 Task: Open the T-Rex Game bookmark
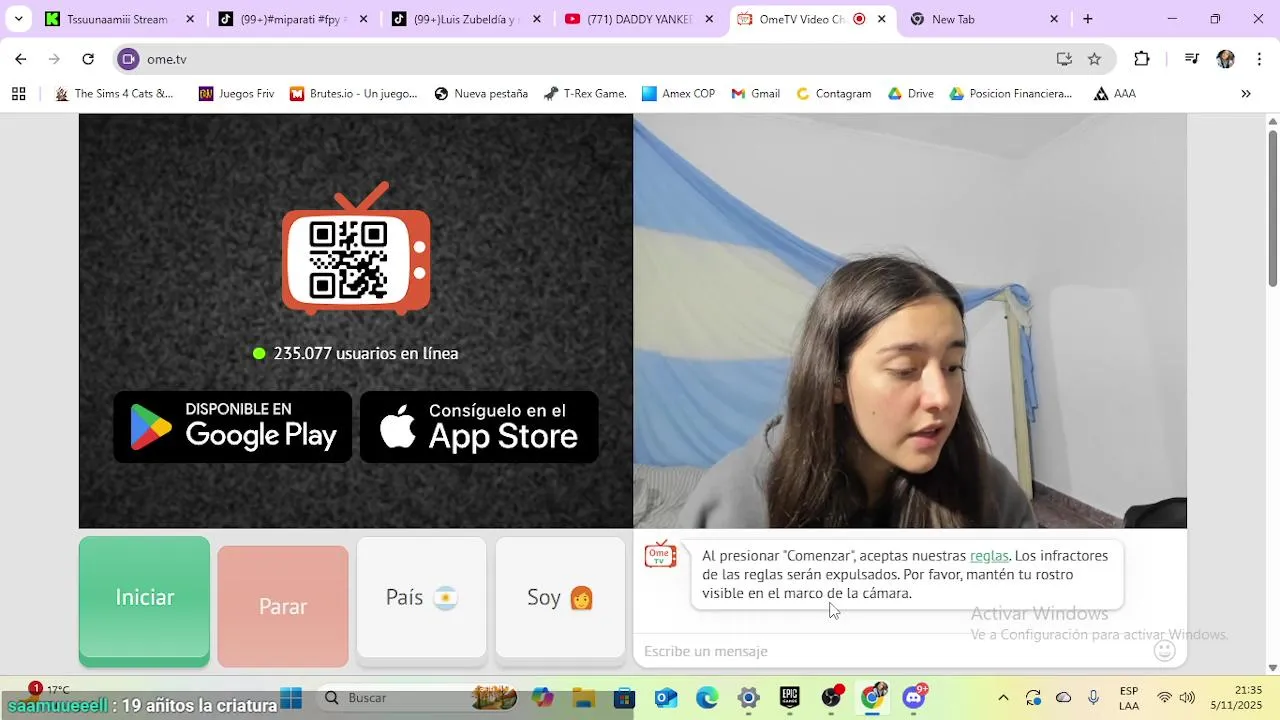point(585,94)
